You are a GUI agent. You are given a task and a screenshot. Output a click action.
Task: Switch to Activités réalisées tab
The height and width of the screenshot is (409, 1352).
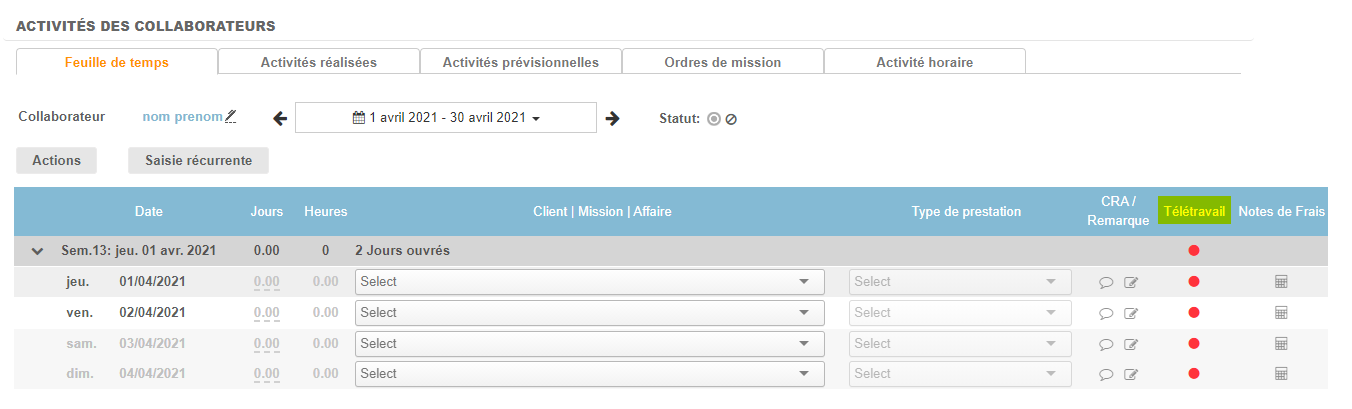tap(318, 62)
